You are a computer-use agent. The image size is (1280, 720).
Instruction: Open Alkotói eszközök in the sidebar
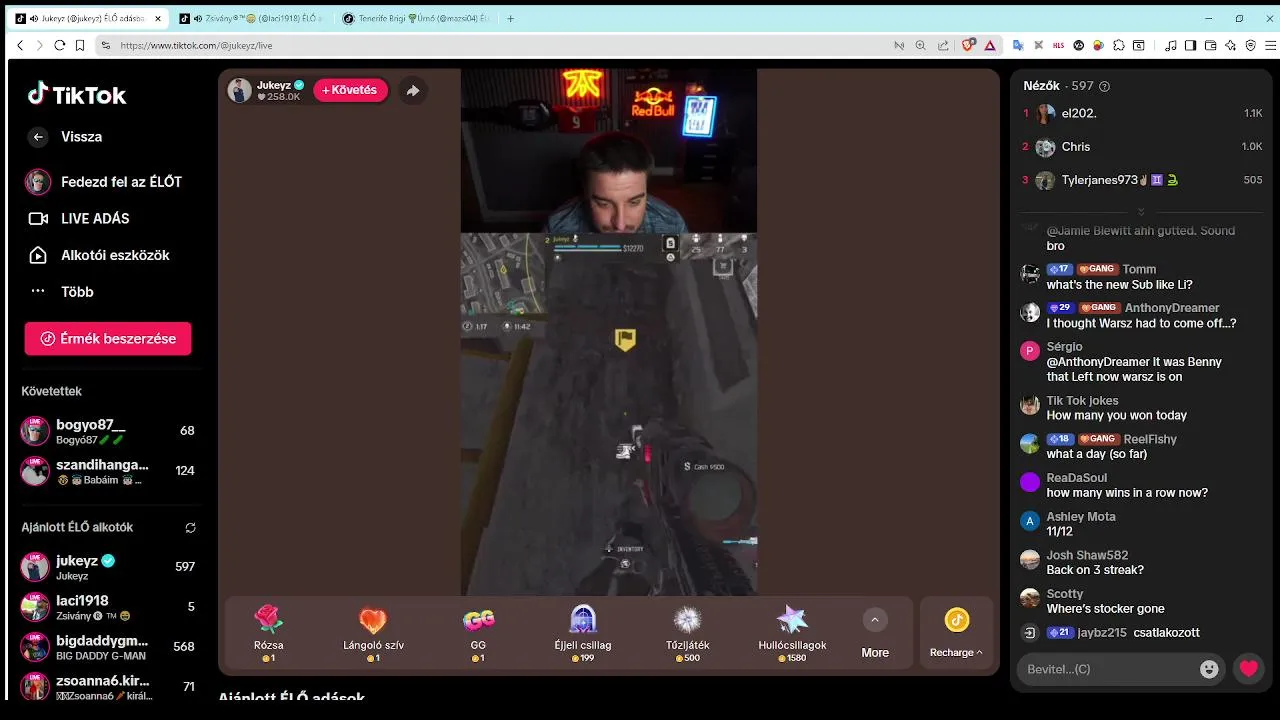point(99,255)
